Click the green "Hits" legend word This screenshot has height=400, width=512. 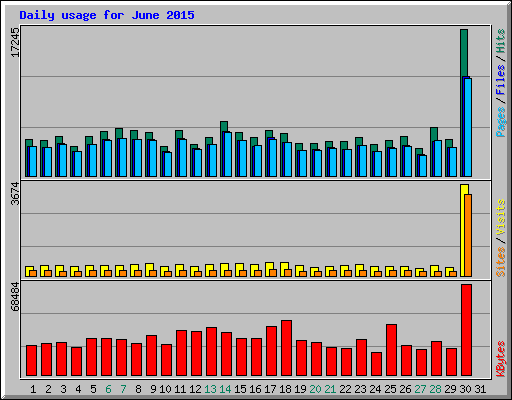(x=501, y=41)
